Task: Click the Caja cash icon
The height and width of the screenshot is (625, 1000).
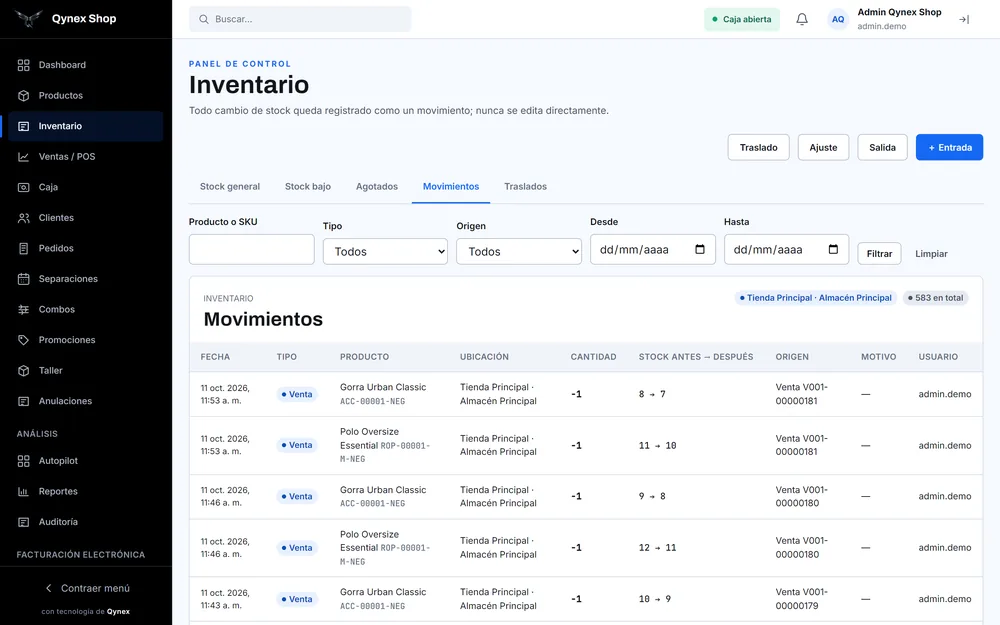Action: [24, 188]
